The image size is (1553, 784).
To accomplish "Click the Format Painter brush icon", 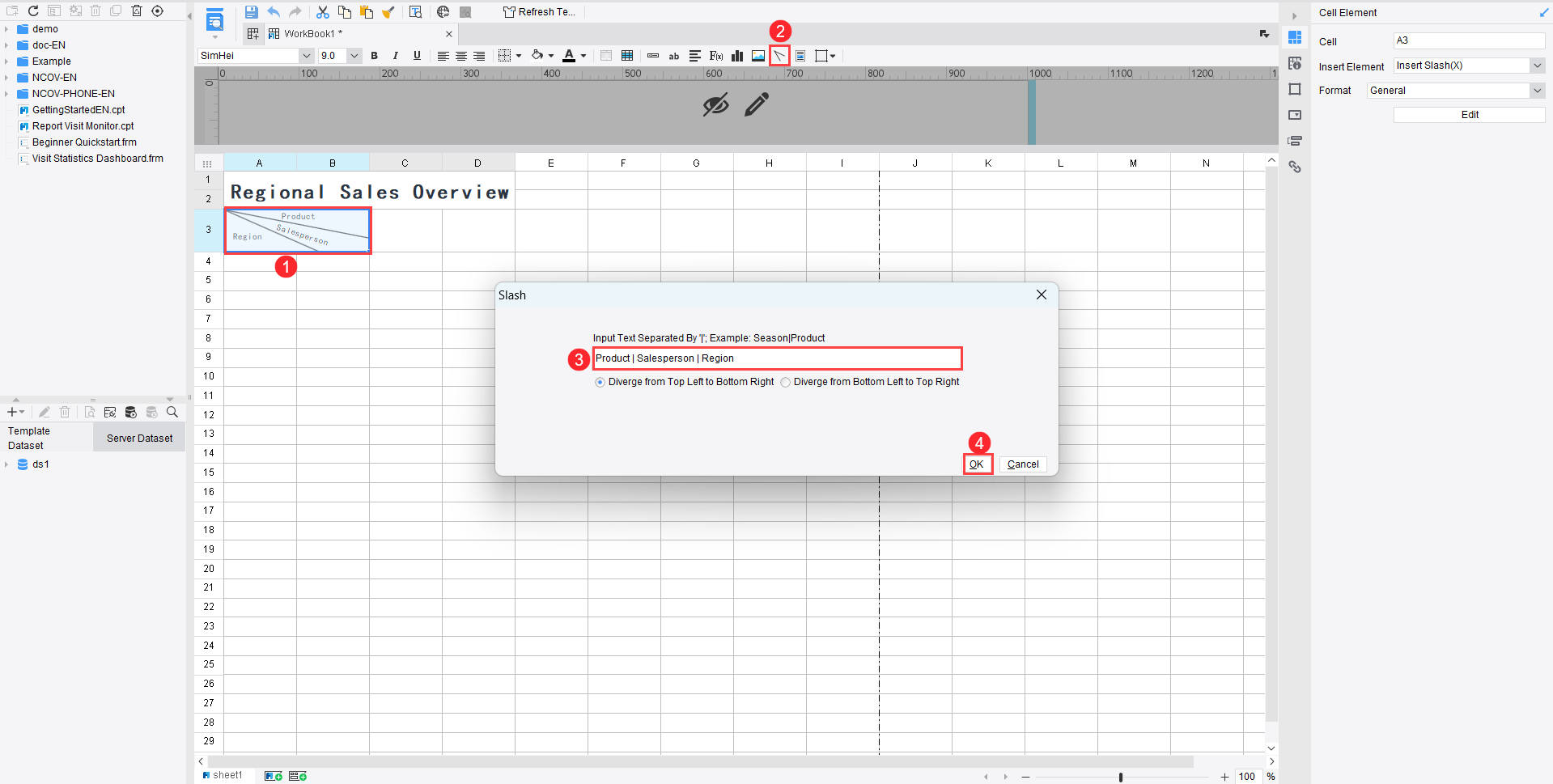I will click(388, 12).
